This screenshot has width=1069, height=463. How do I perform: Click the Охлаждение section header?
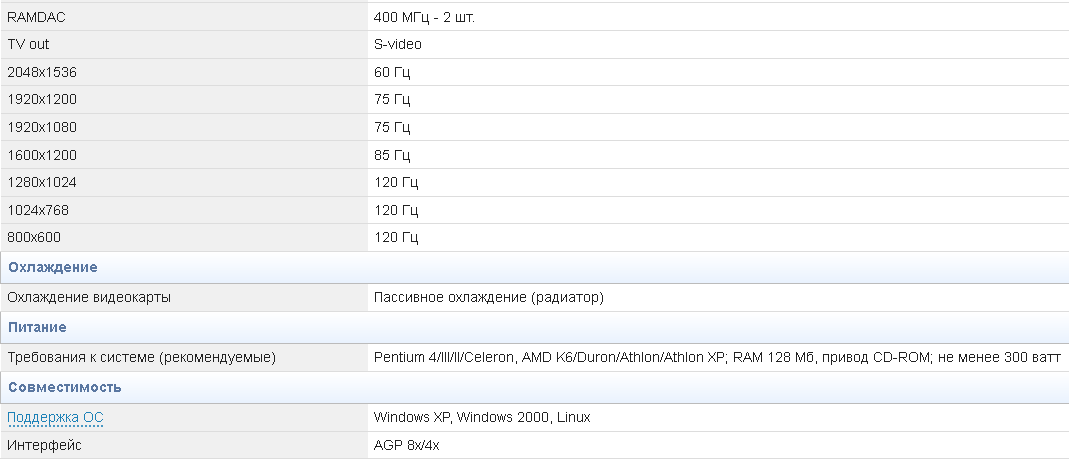coord(52,268)
